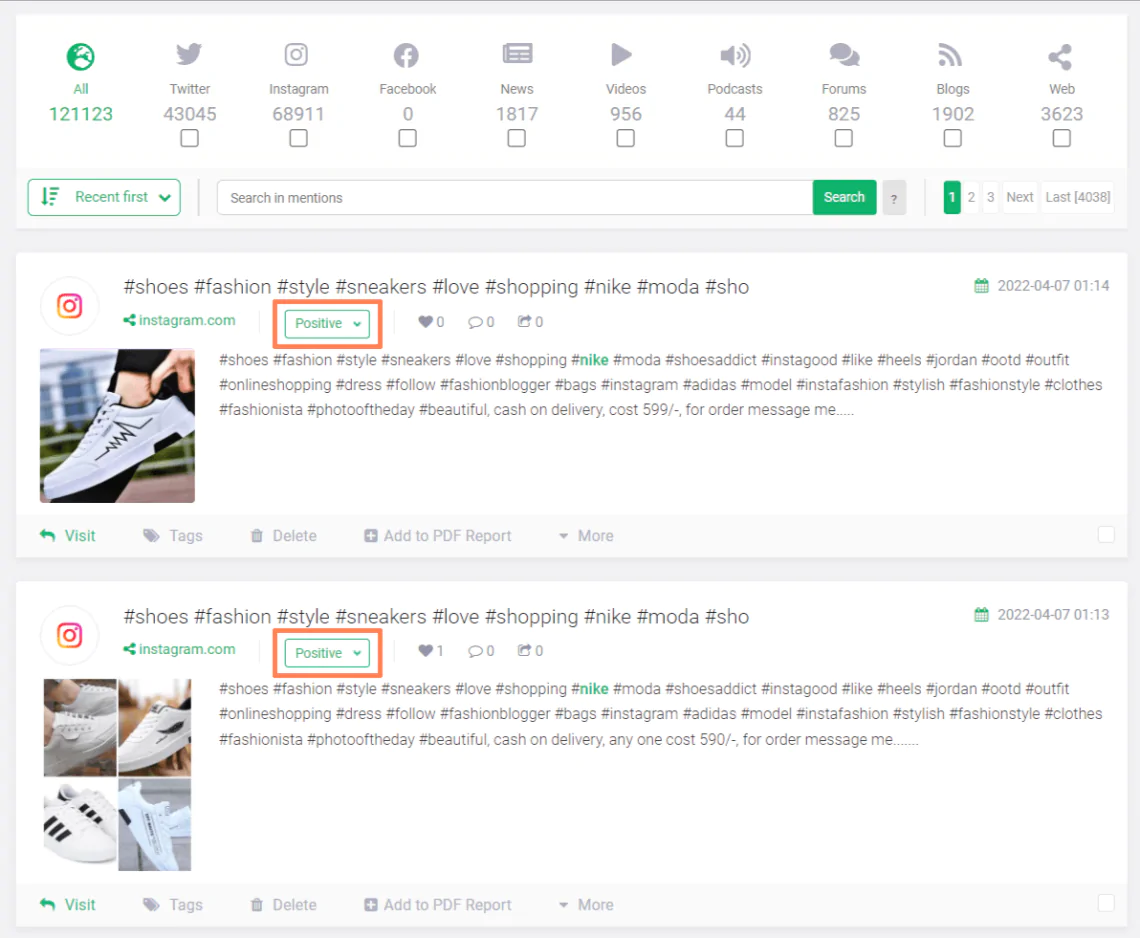Screen dimensions: 1140x938
Task: Click the Forums chat icon
Action: pyautogui.click(x=844, y=55)
